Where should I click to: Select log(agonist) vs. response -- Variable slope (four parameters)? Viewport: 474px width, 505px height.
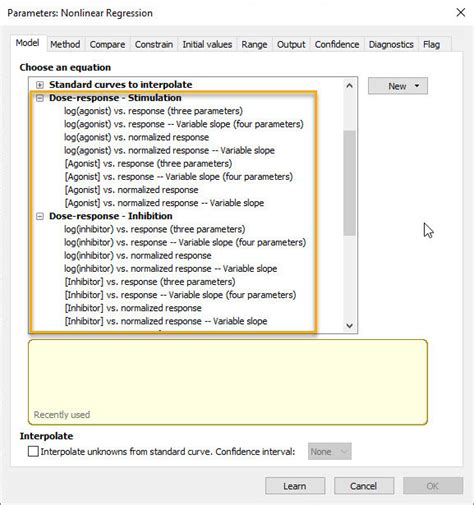pos(184,124)
